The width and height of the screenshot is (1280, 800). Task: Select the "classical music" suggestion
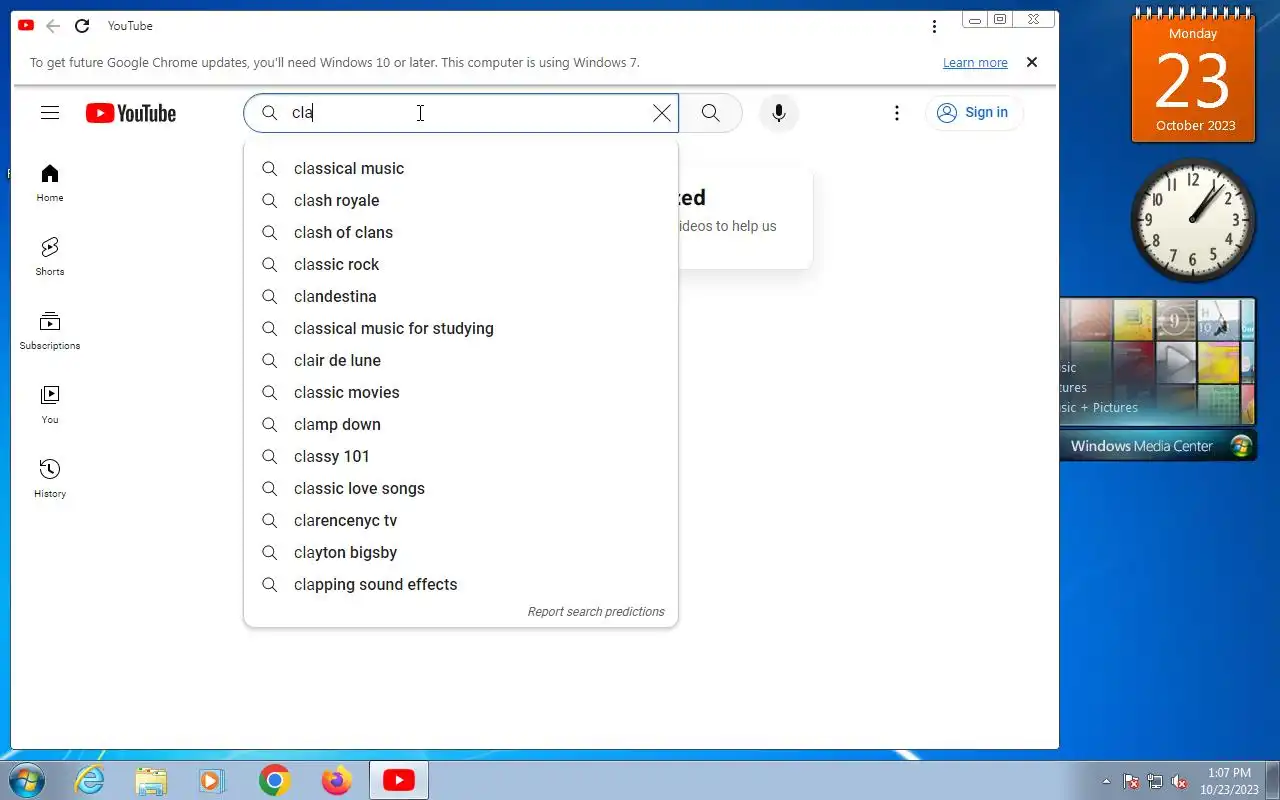pyautogui.click(x=461, y=168)
